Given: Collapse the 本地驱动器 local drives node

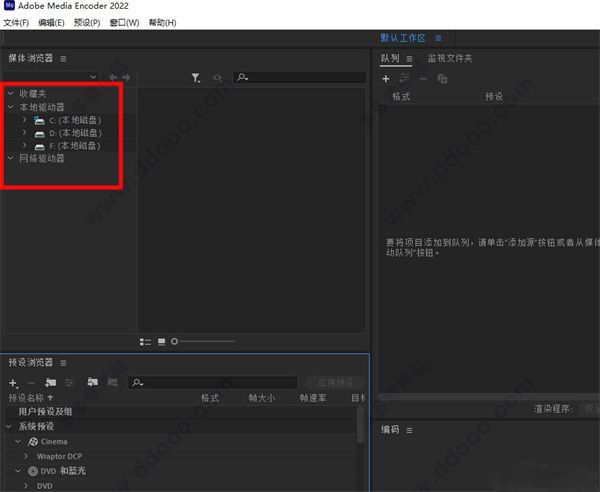Looking at the screenshot, I should click(x=11, y=107).
